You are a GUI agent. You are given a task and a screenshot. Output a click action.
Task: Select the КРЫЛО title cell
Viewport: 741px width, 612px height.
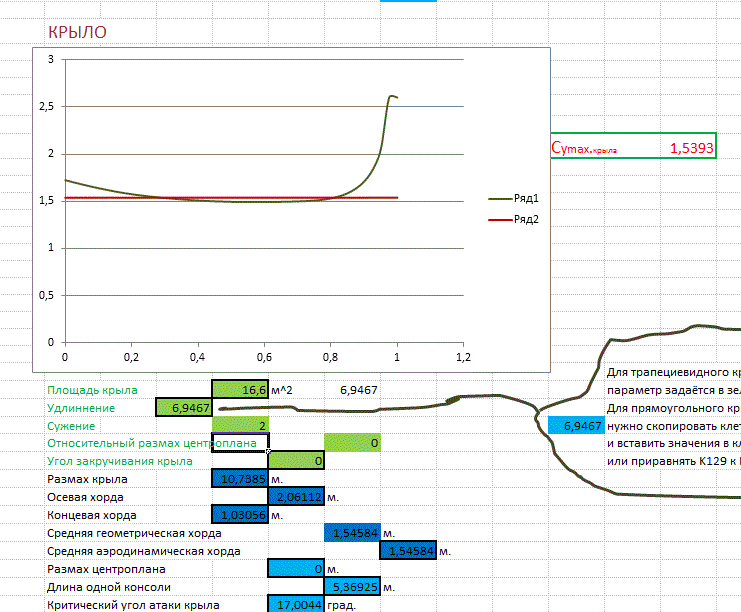tap(78, 33)
